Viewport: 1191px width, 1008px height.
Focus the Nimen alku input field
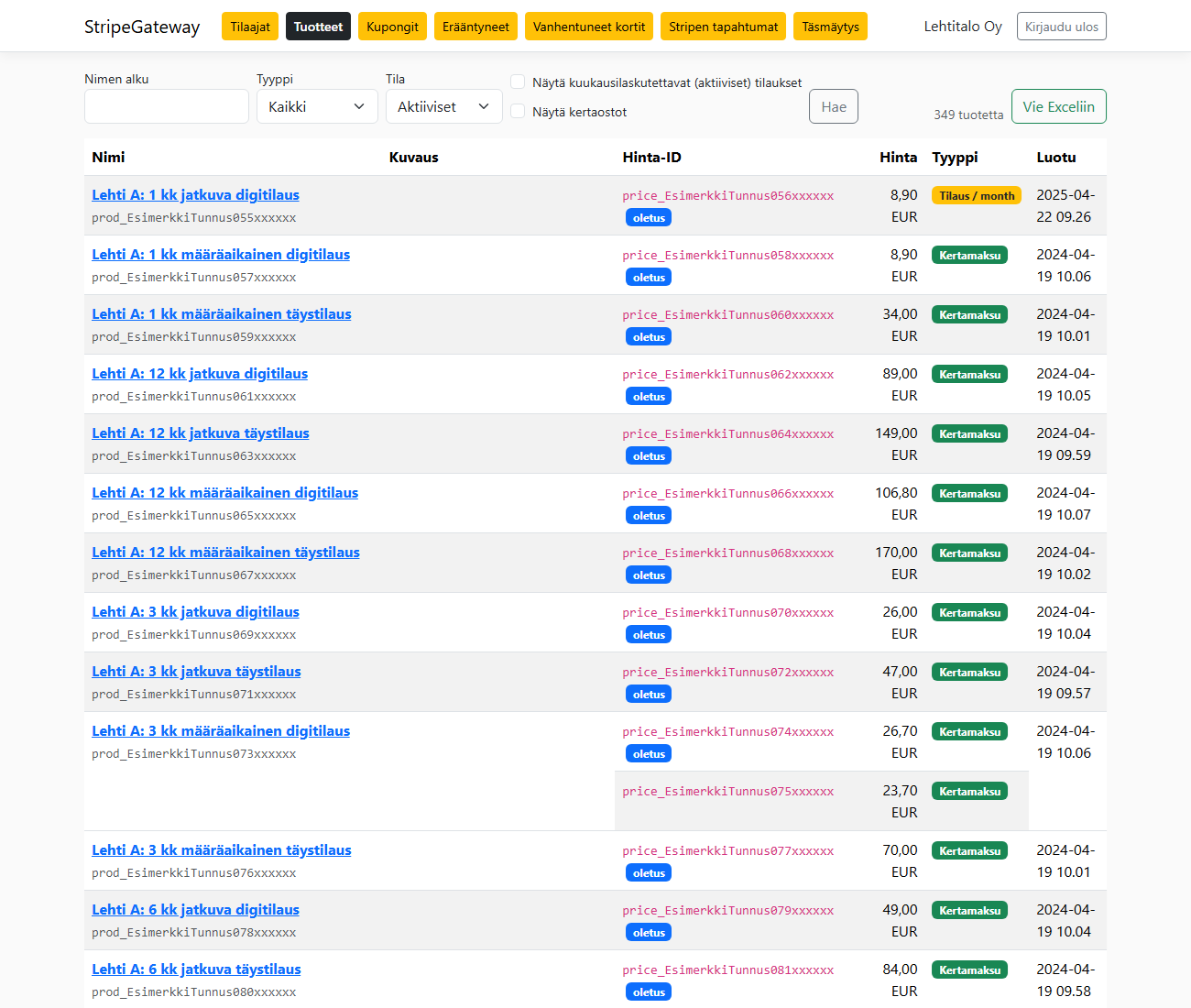[x=167, y=106]
